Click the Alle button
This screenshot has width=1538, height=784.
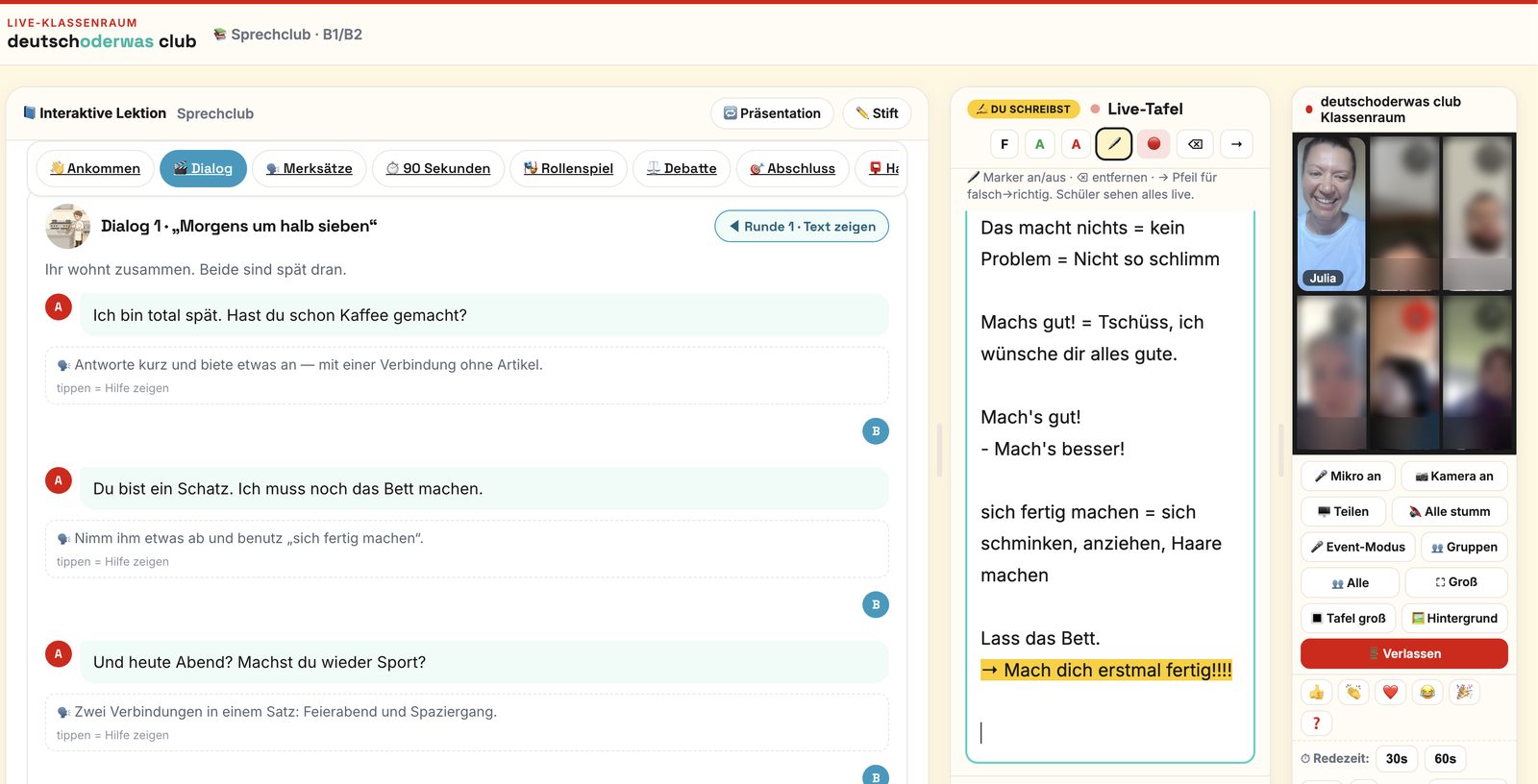tap(1351, 583)
